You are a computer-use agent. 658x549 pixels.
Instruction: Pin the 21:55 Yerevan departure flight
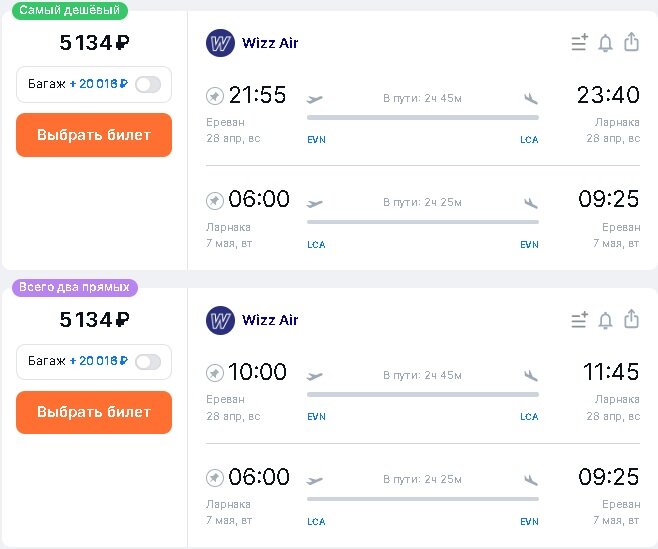coord(214,96)
